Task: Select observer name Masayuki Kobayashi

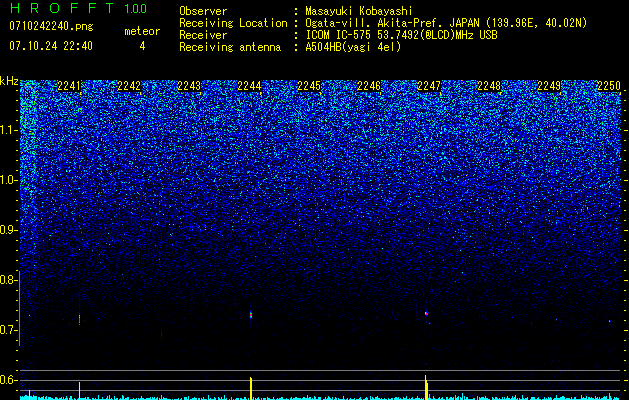Action: (x=359, y=11)
